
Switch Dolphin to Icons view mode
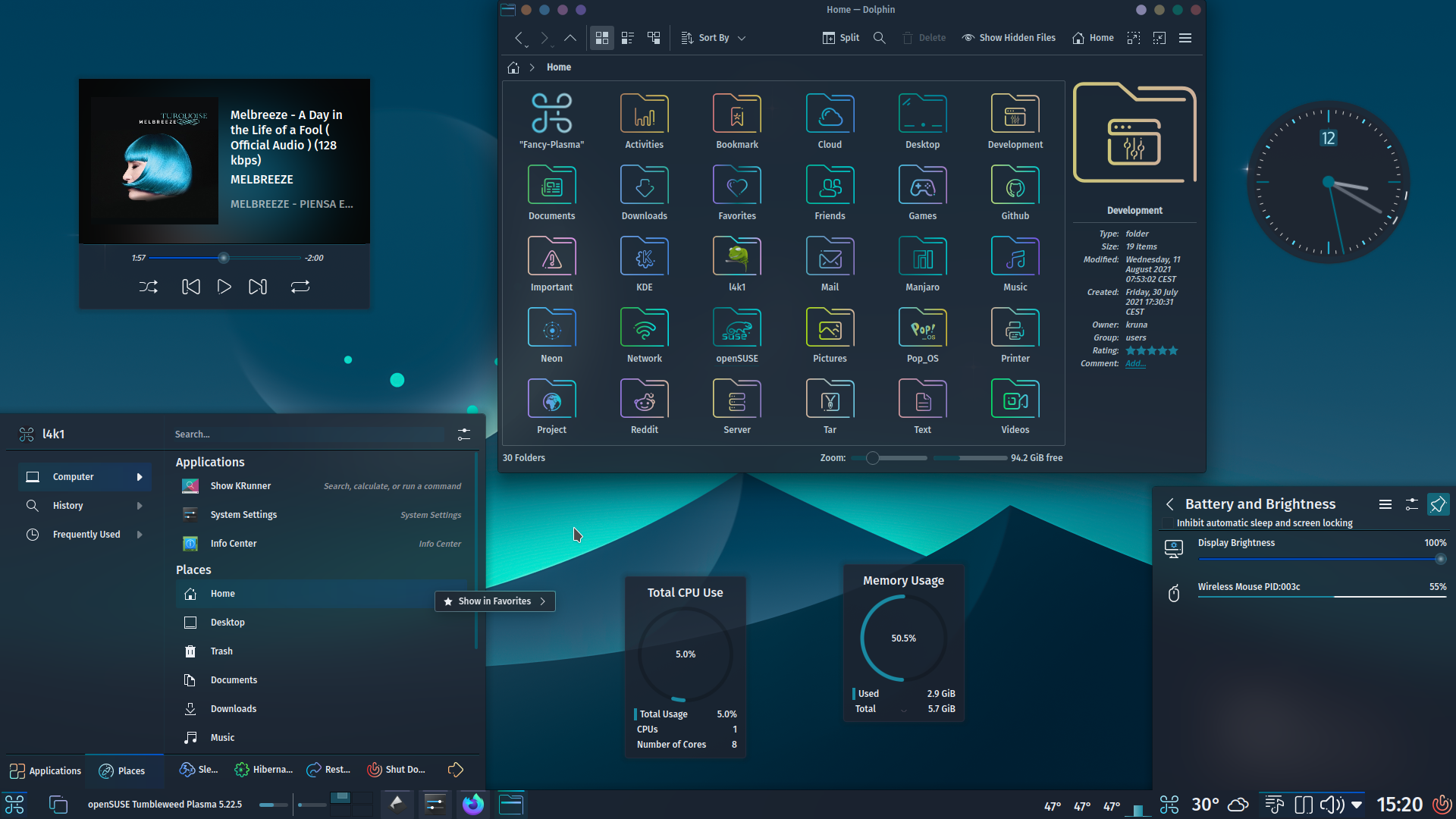(x=602, y=38)
